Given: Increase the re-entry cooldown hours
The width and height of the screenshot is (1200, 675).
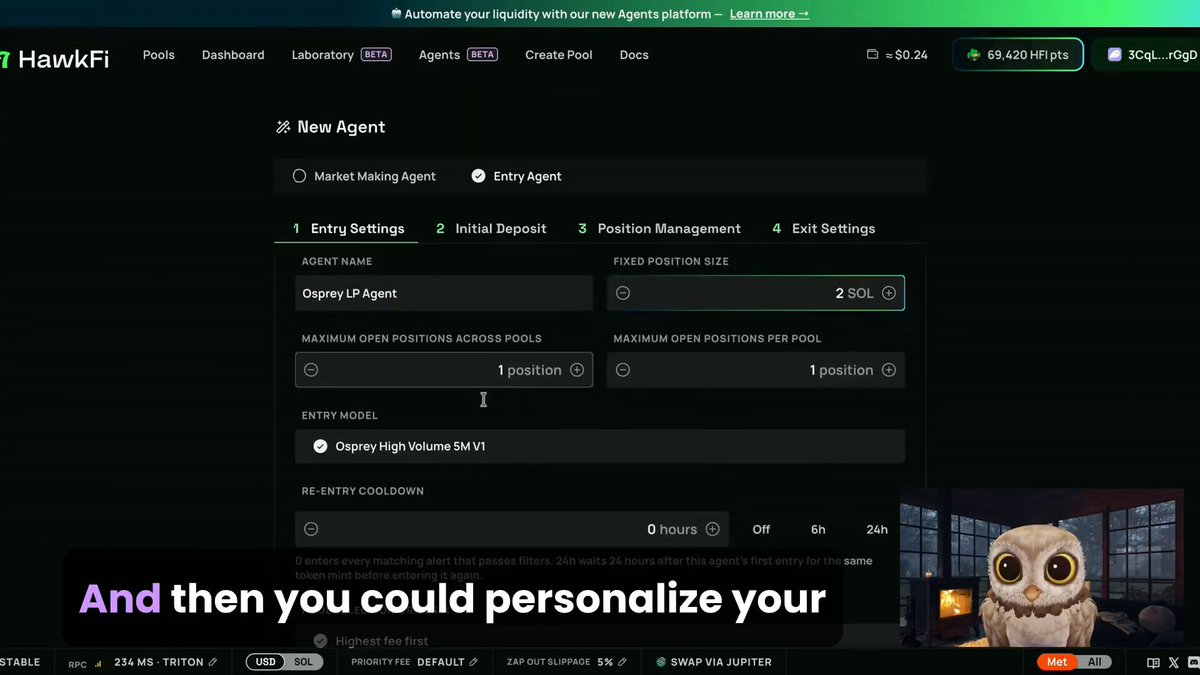Looking at the screenshot, I should [x=713, y=529].
